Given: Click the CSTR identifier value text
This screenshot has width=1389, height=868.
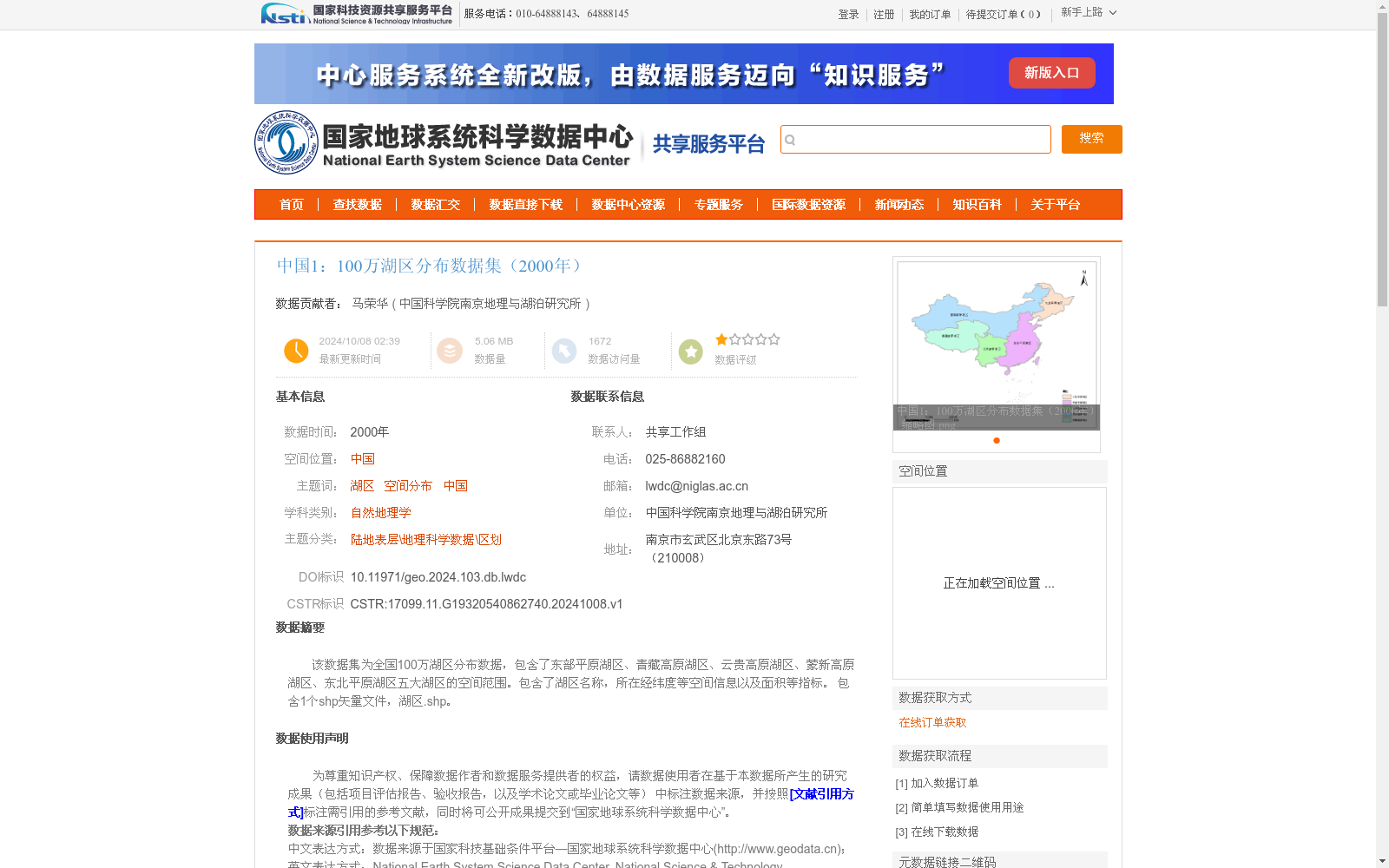Looking at the screenshot, I should tap(486, 604).
